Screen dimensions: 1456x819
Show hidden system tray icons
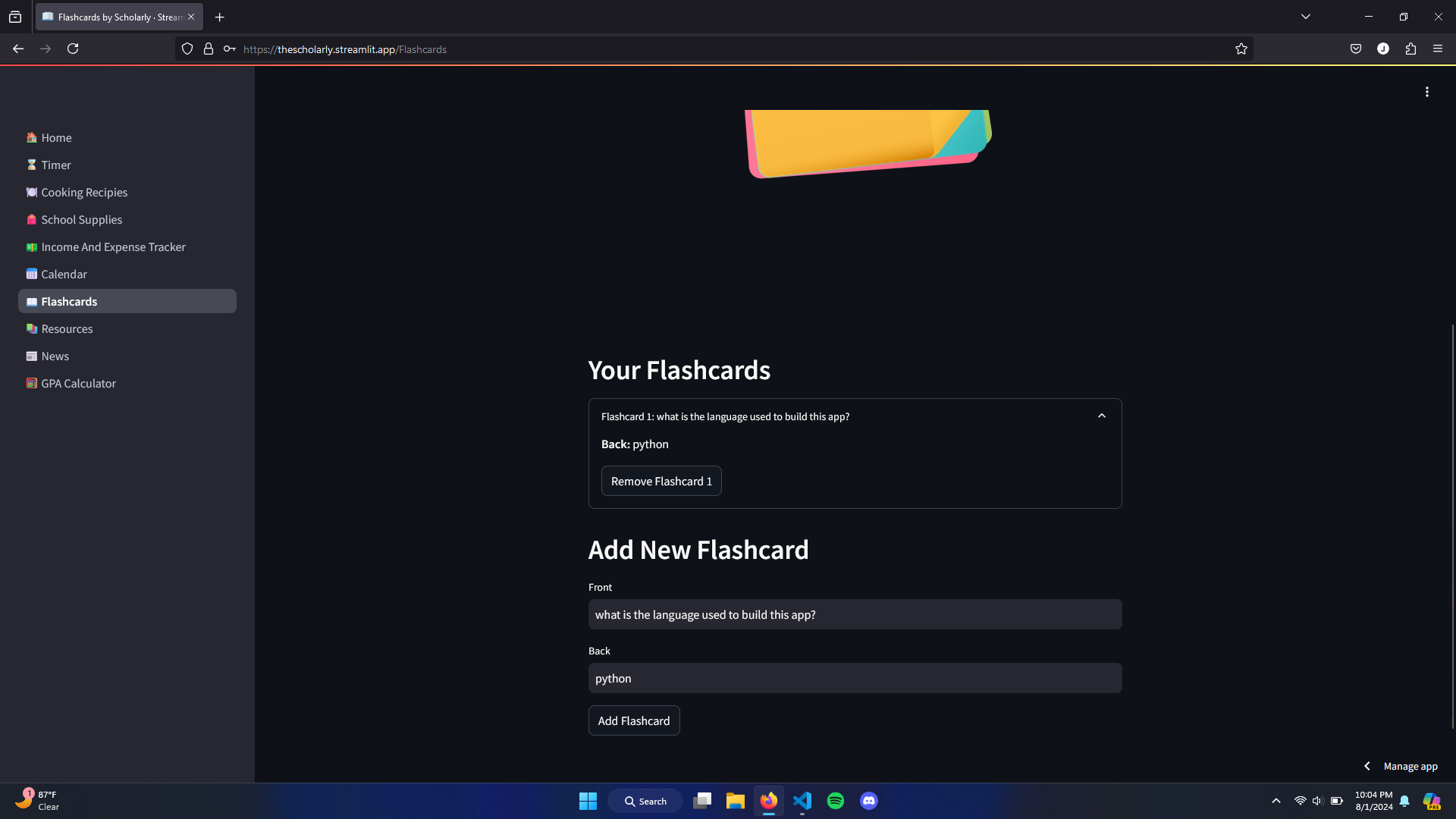tap(1276, 801)
